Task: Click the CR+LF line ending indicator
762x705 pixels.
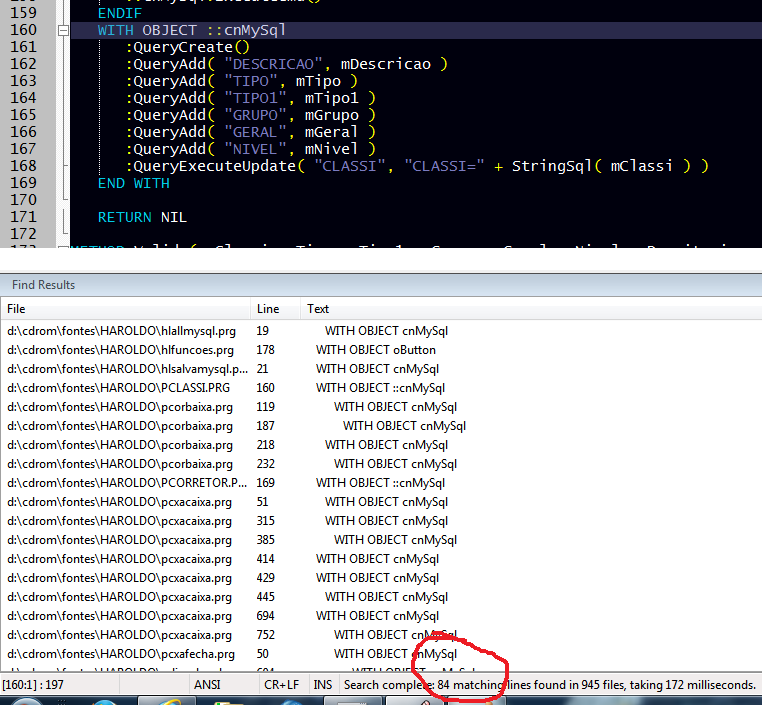Action: (x=281, y=685)
